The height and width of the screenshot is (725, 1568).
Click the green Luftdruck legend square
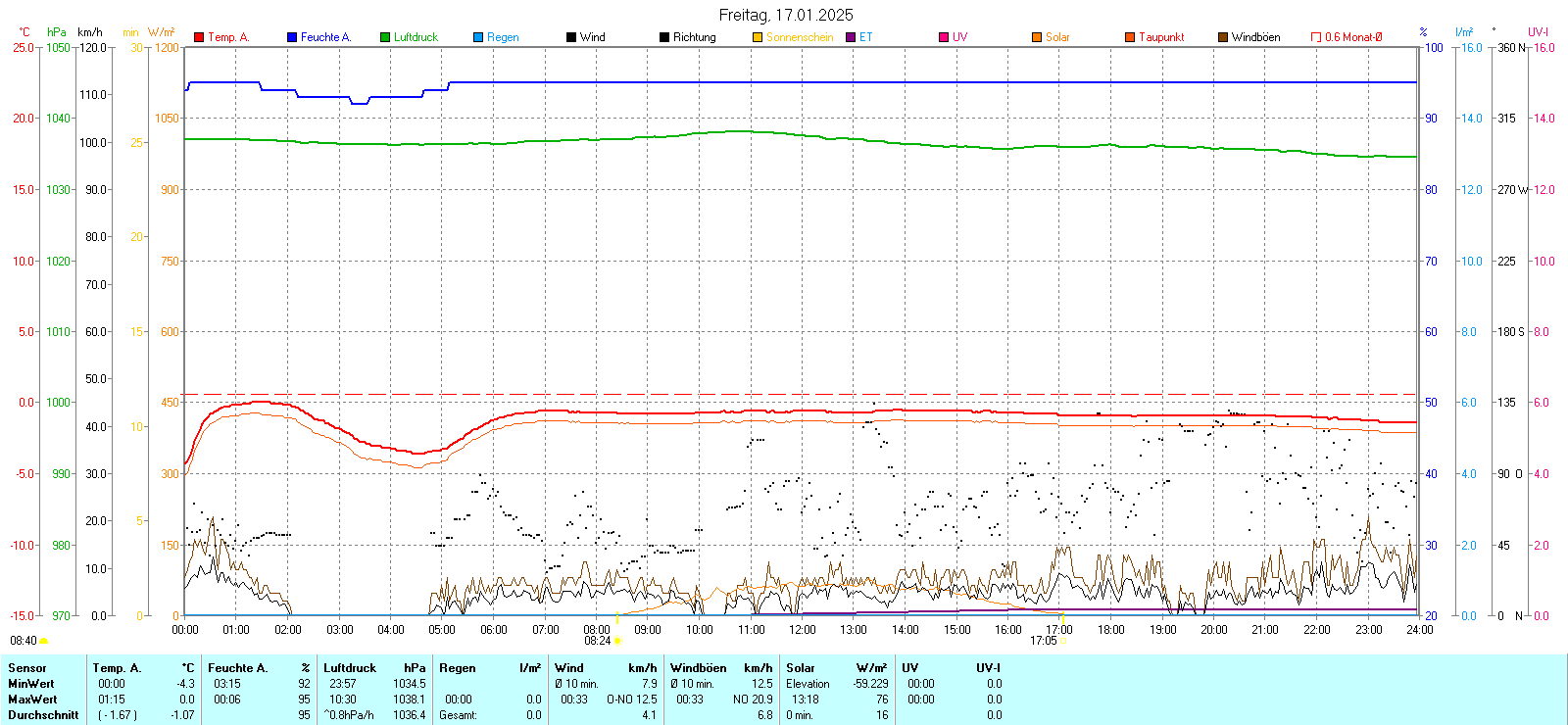[x=385, y=37]
